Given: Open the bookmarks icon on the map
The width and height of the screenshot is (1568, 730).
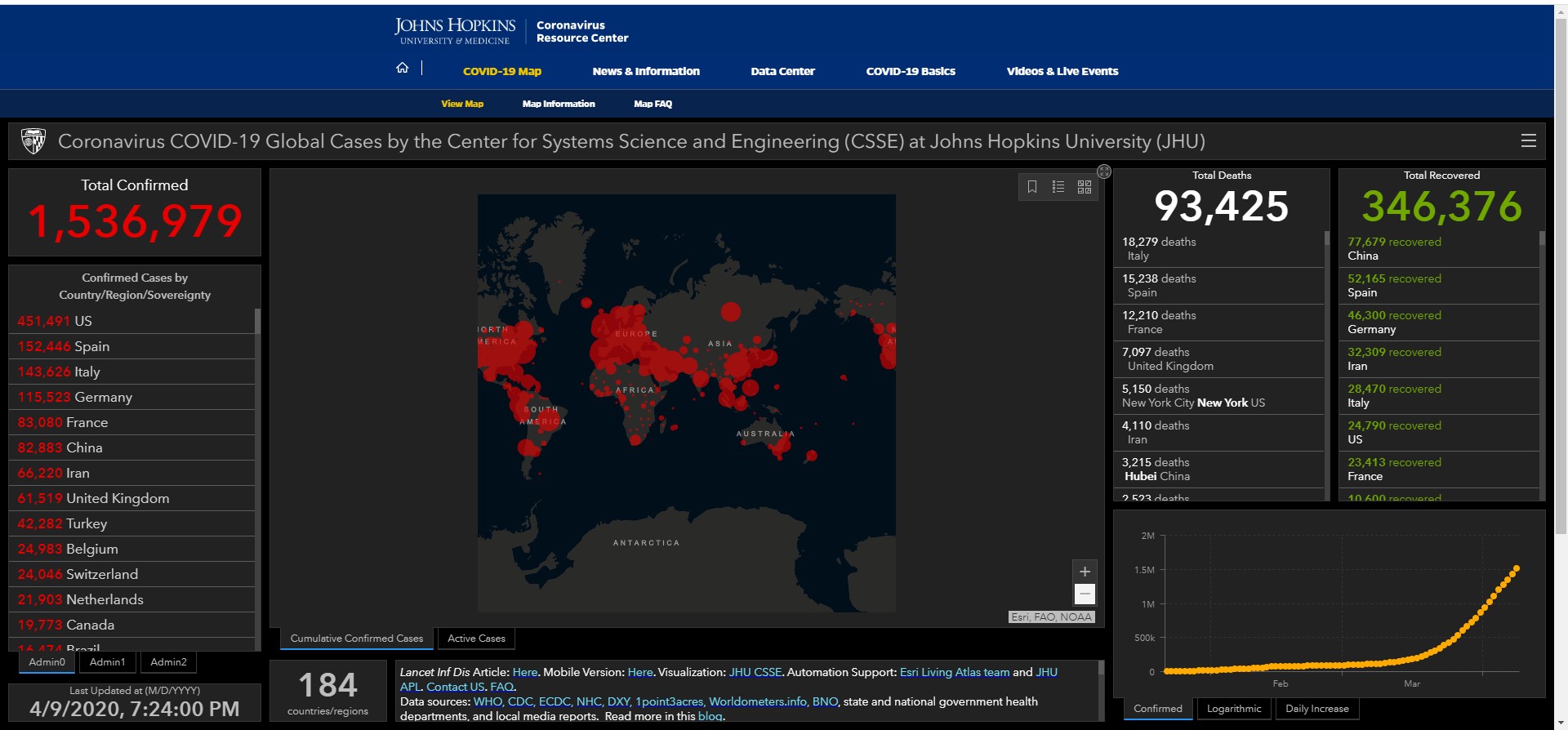Looking at the screenshot, I should coord(1032,187).
